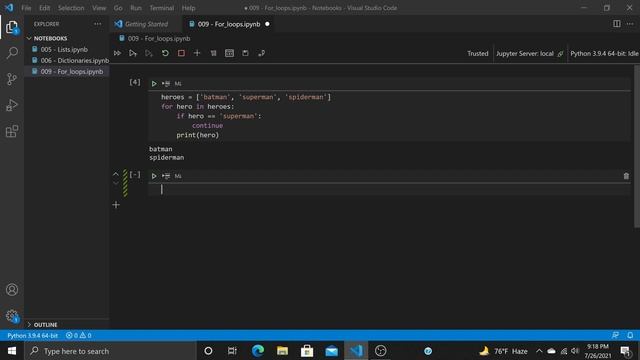Open the Accounts menu icon
640x360 pixels.
click(12, 289)
